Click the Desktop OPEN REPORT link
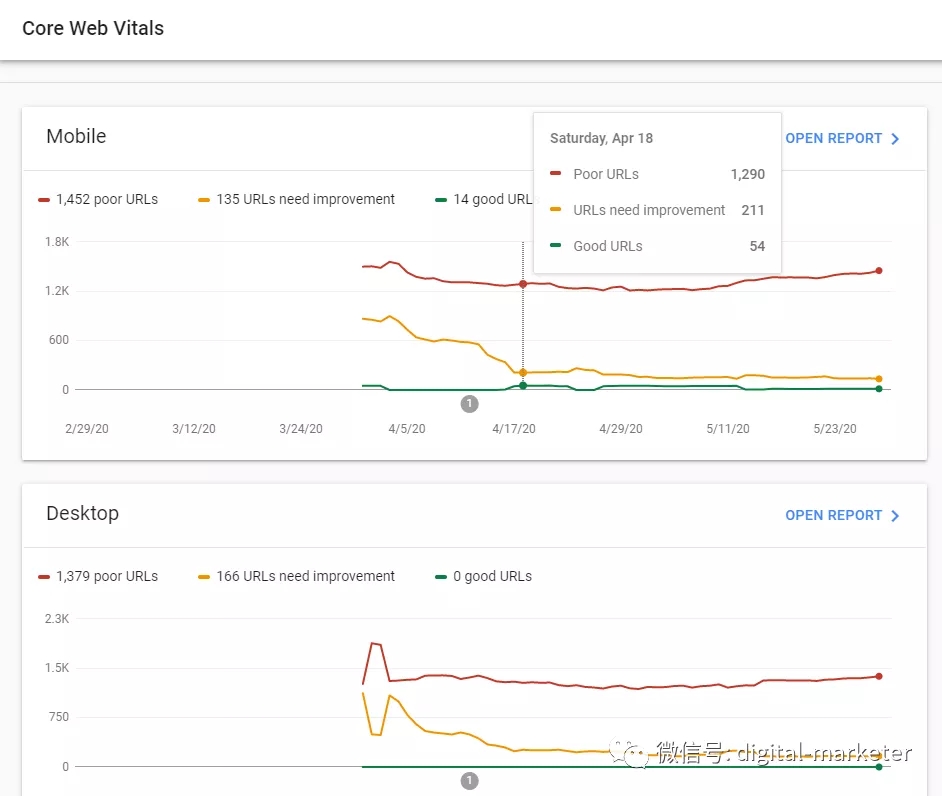The image size is (942, 796). (x=833, y=515)
